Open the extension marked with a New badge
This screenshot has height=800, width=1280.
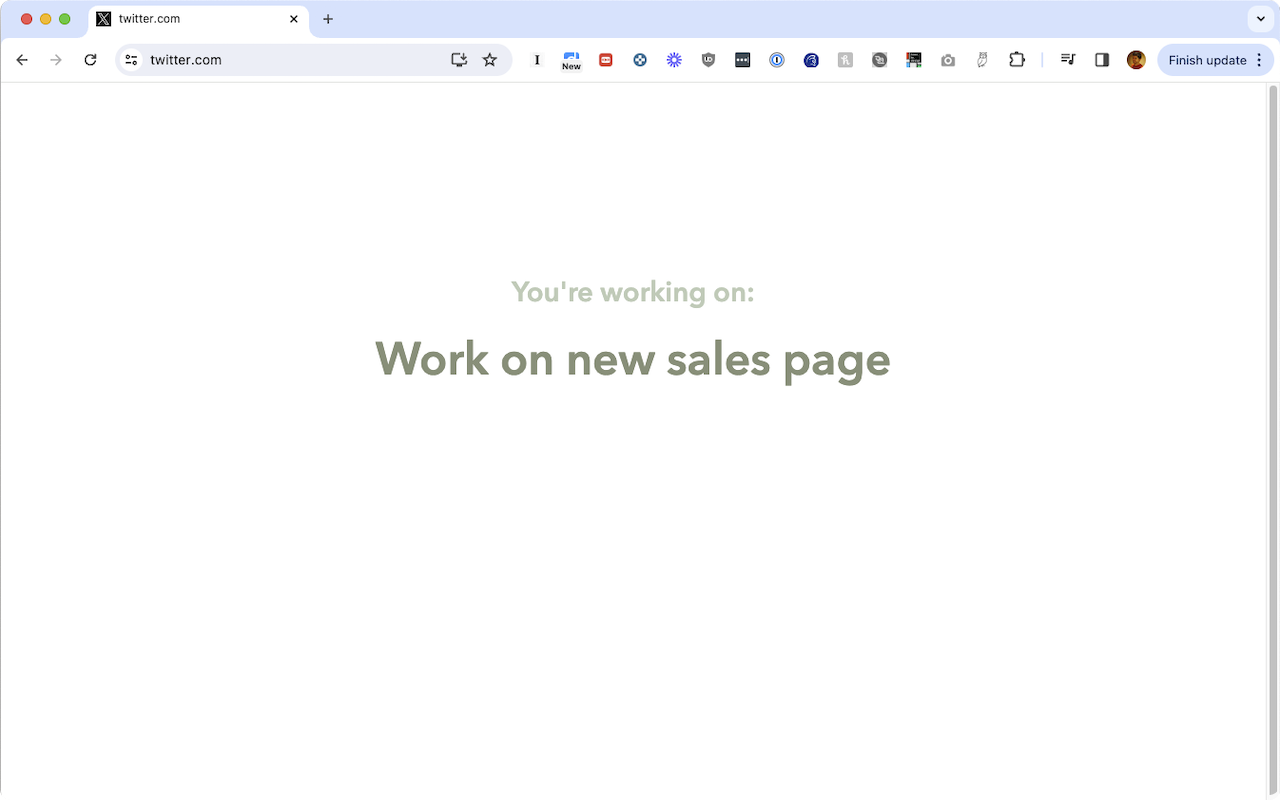coord(571,60)
